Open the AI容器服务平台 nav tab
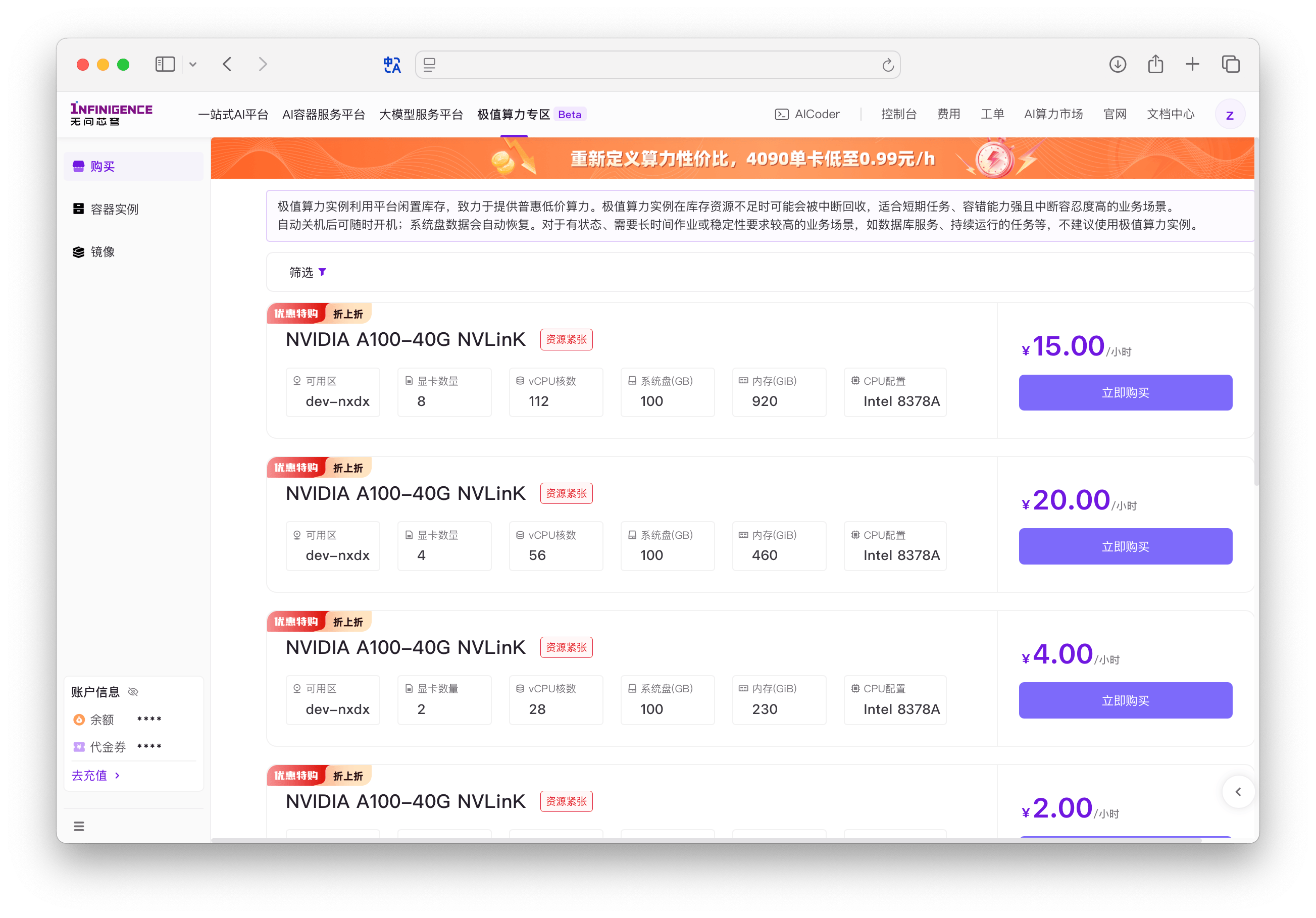Viewport: 1316px width, 918px height. [x=323, y=114]
